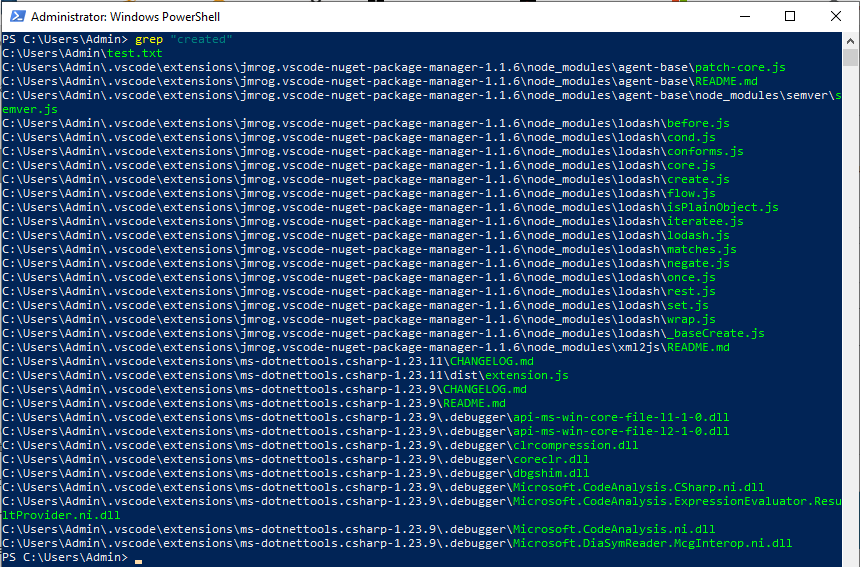Minimize the PowerShell window

click(x=743, y=16)
